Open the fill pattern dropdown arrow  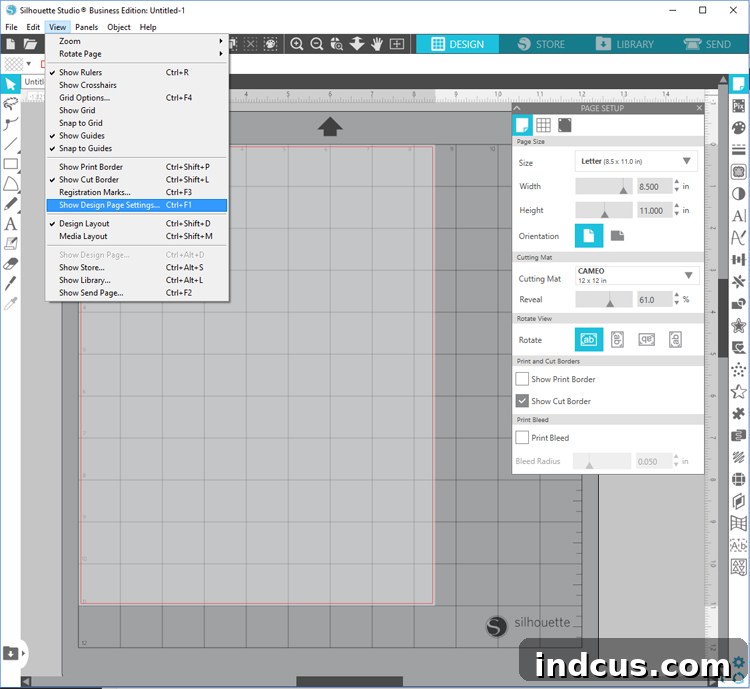coord(29,64)
